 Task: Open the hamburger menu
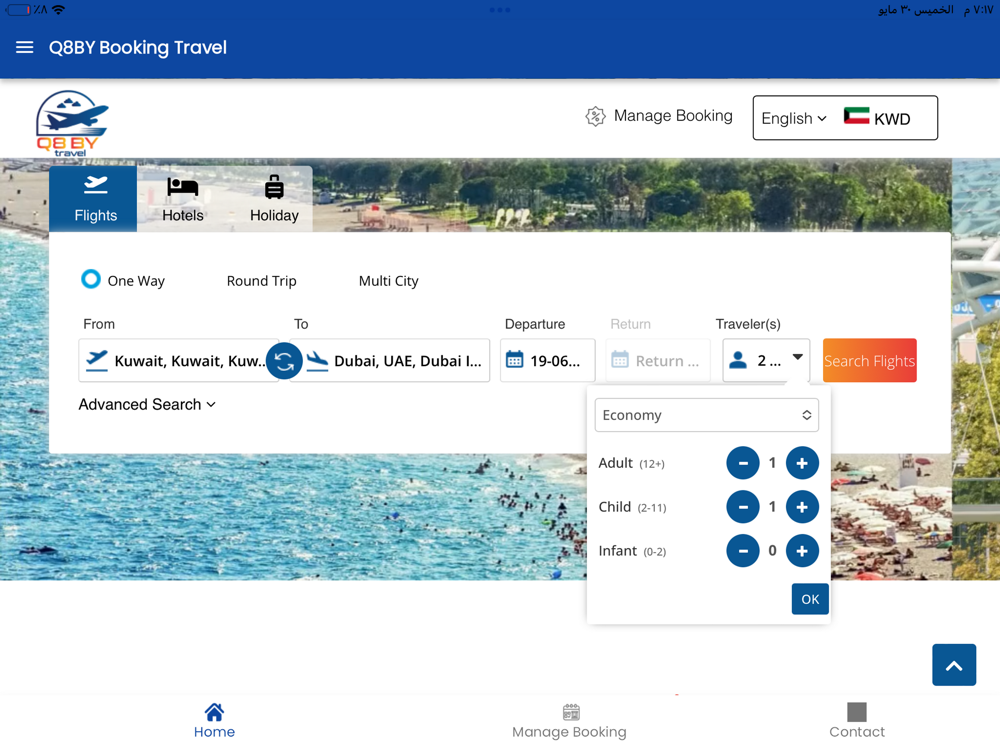click(x=24, y=48)
